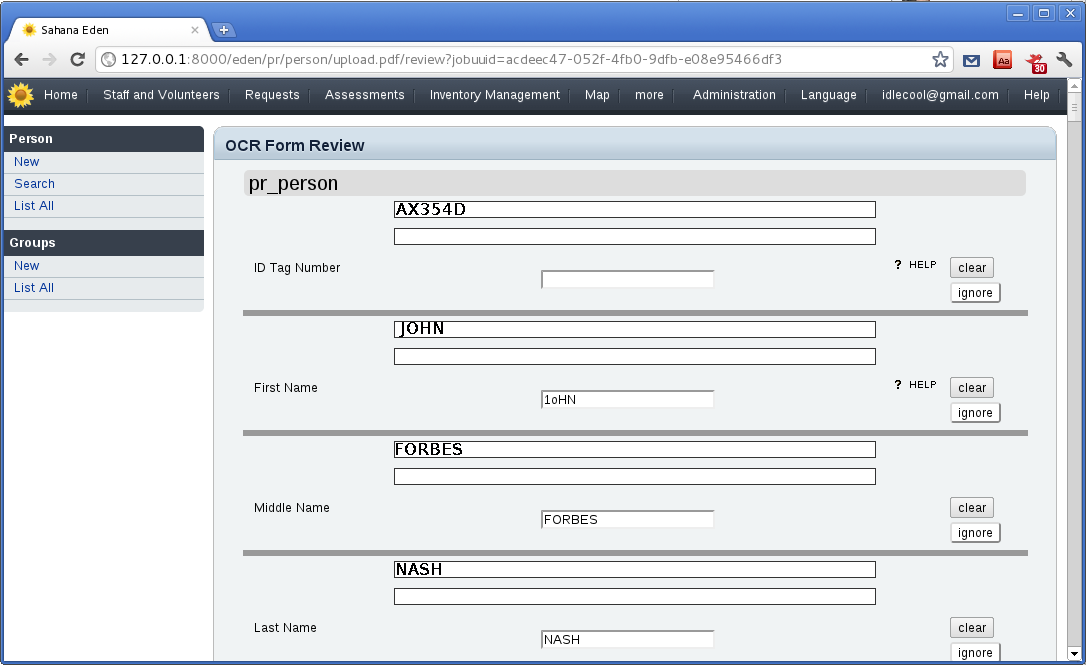
Task: Close the Sahana Eden tab
Action: pyautogui.click(x=195, y=30)
